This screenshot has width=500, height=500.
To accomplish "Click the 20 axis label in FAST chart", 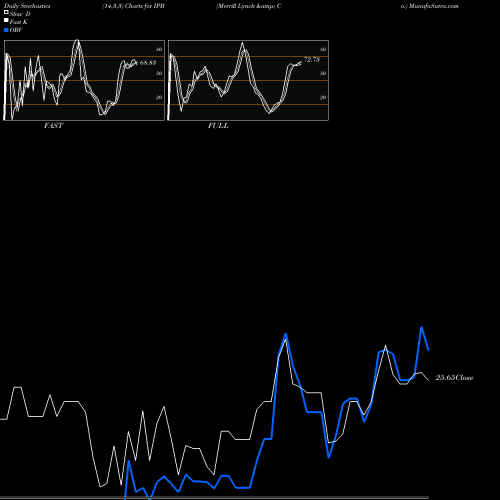I will tap(159, 97).
